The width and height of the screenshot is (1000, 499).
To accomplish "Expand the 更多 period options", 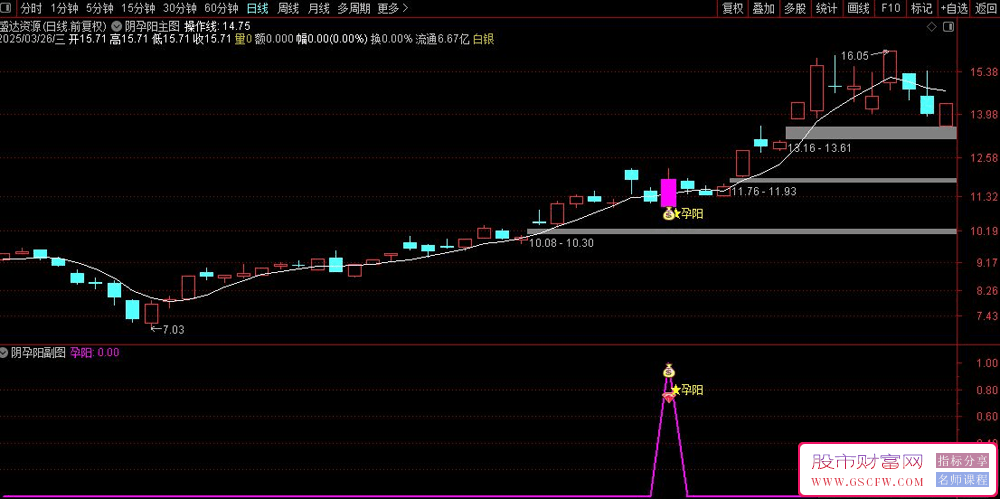I will [393, 8].
